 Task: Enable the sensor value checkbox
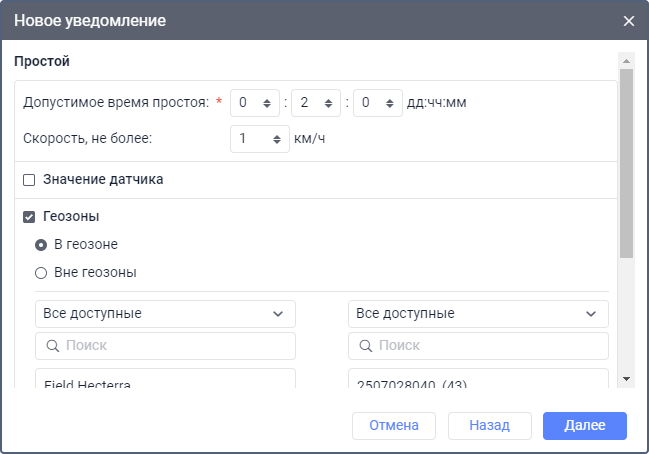pos(29,180)
